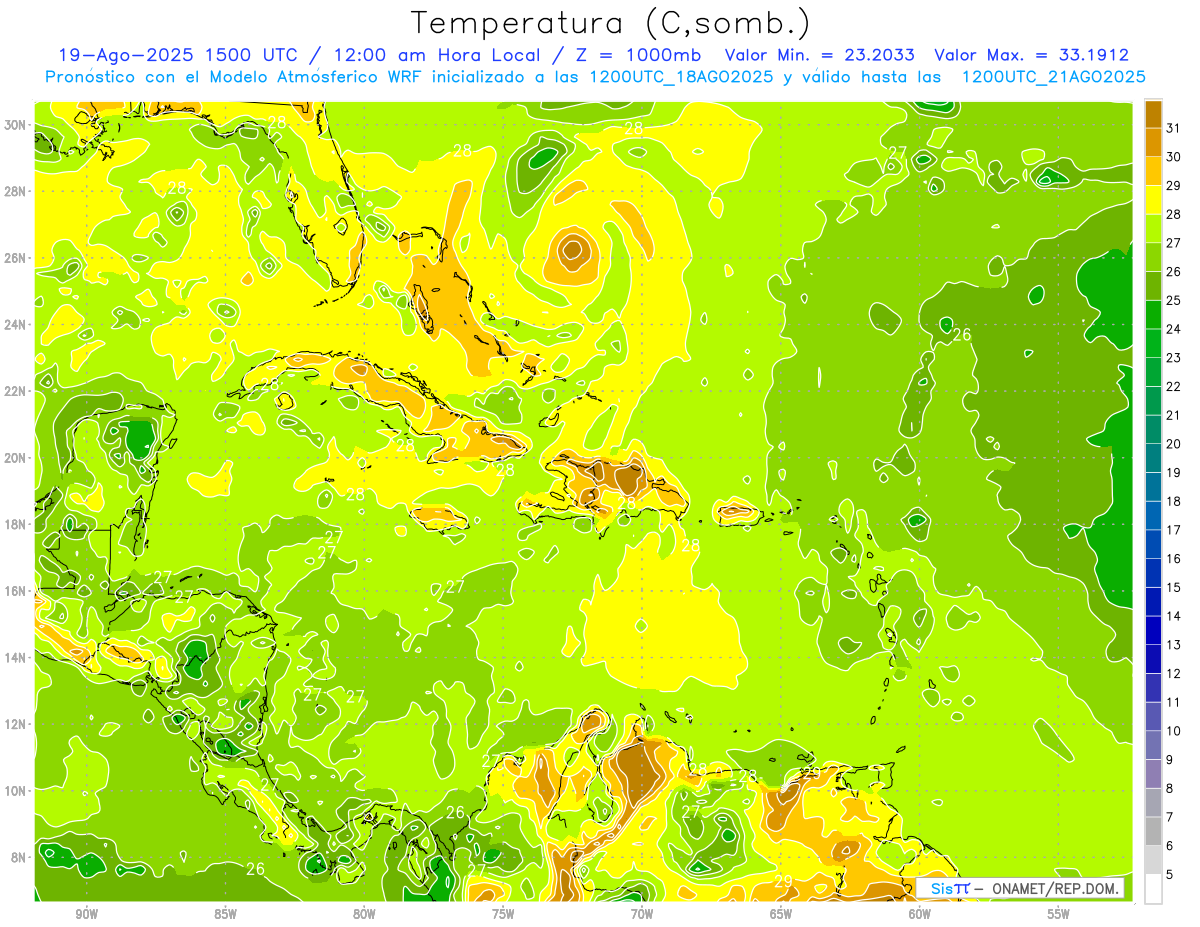Screen dimensions: 1200x927
Task: Click the 20N latitude axis label
Action: pos(14,458)
